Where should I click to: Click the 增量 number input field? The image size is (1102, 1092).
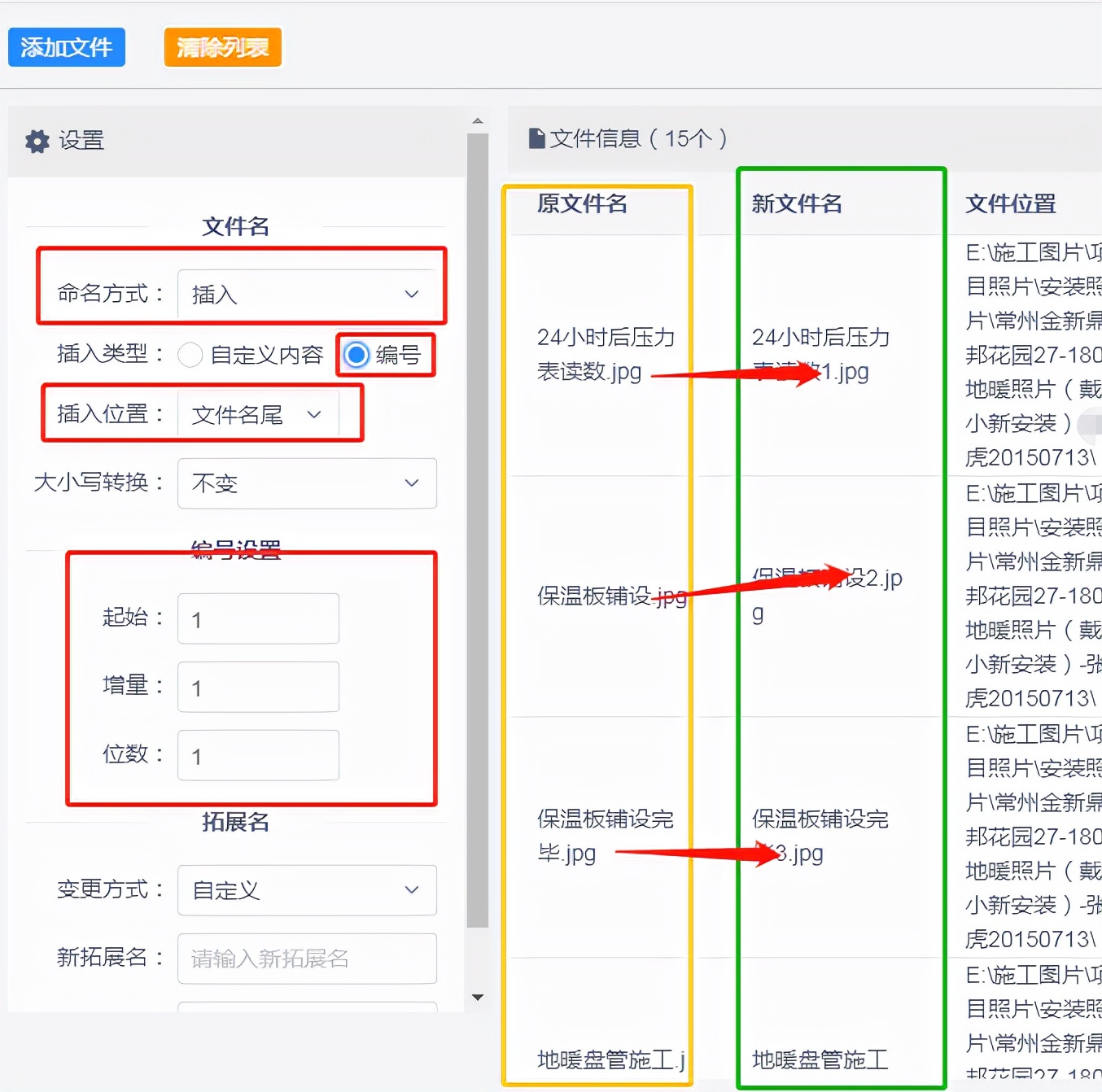click(x=257, y=687)
